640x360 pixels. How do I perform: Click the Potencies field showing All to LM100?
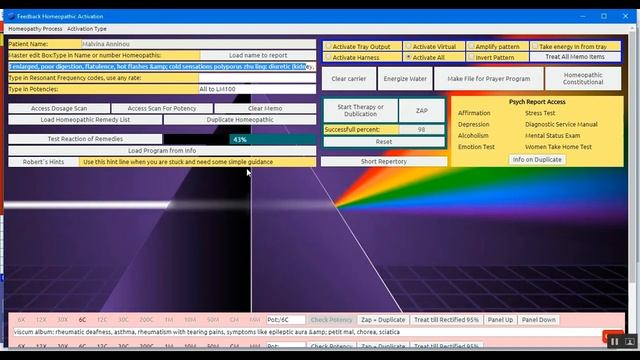(x=257, y=89)
